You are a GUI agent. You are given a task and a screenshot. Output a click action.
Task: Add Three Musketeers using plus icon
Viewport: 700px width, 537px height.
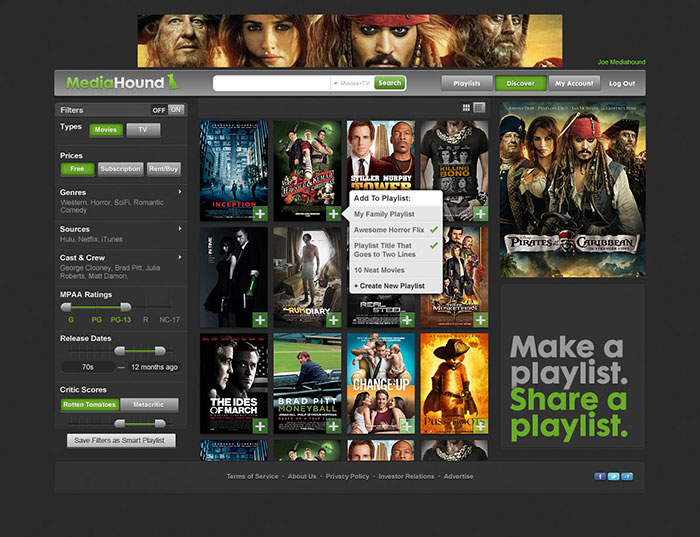click(480, 320)
